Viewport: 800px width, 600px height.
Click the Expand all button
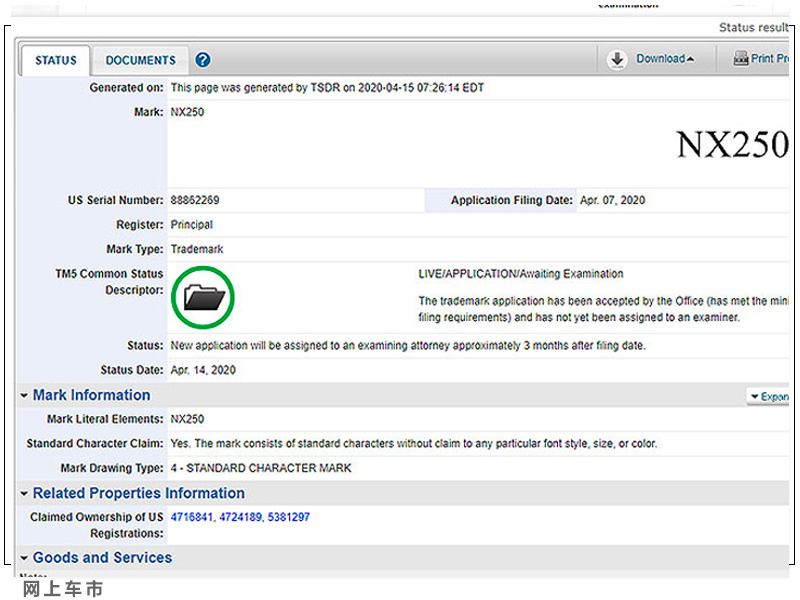tap(768, 396)
